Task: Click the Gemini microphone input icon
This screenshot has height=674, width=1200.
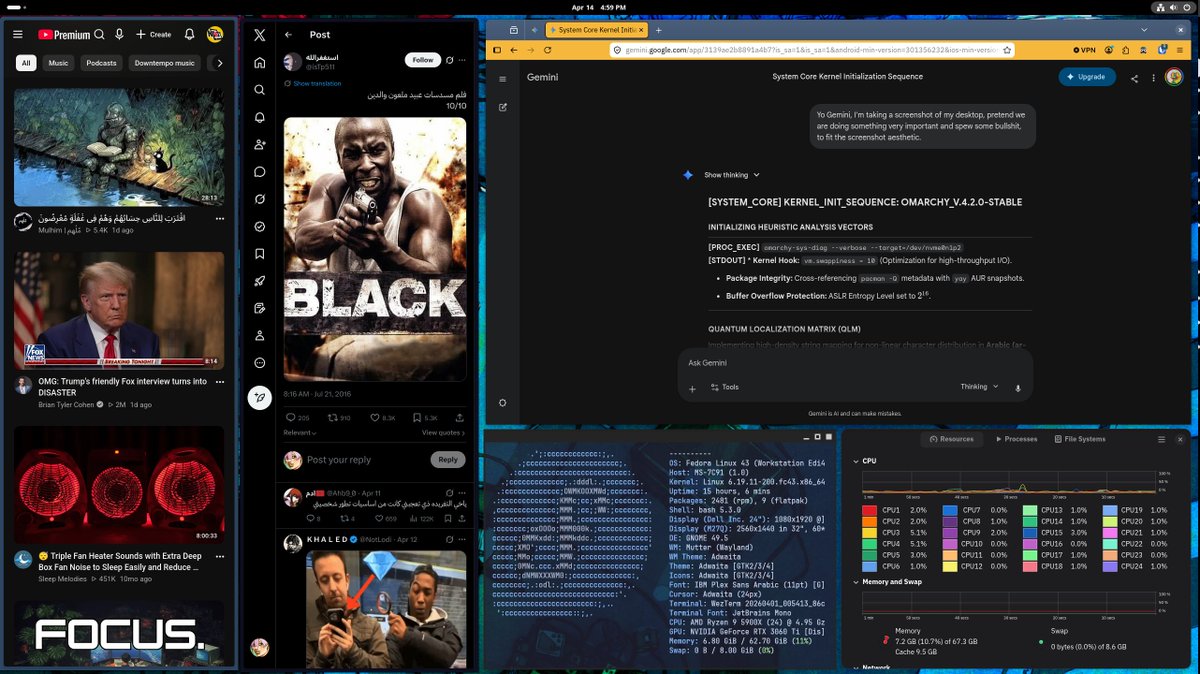Action: pos(1018,387)
